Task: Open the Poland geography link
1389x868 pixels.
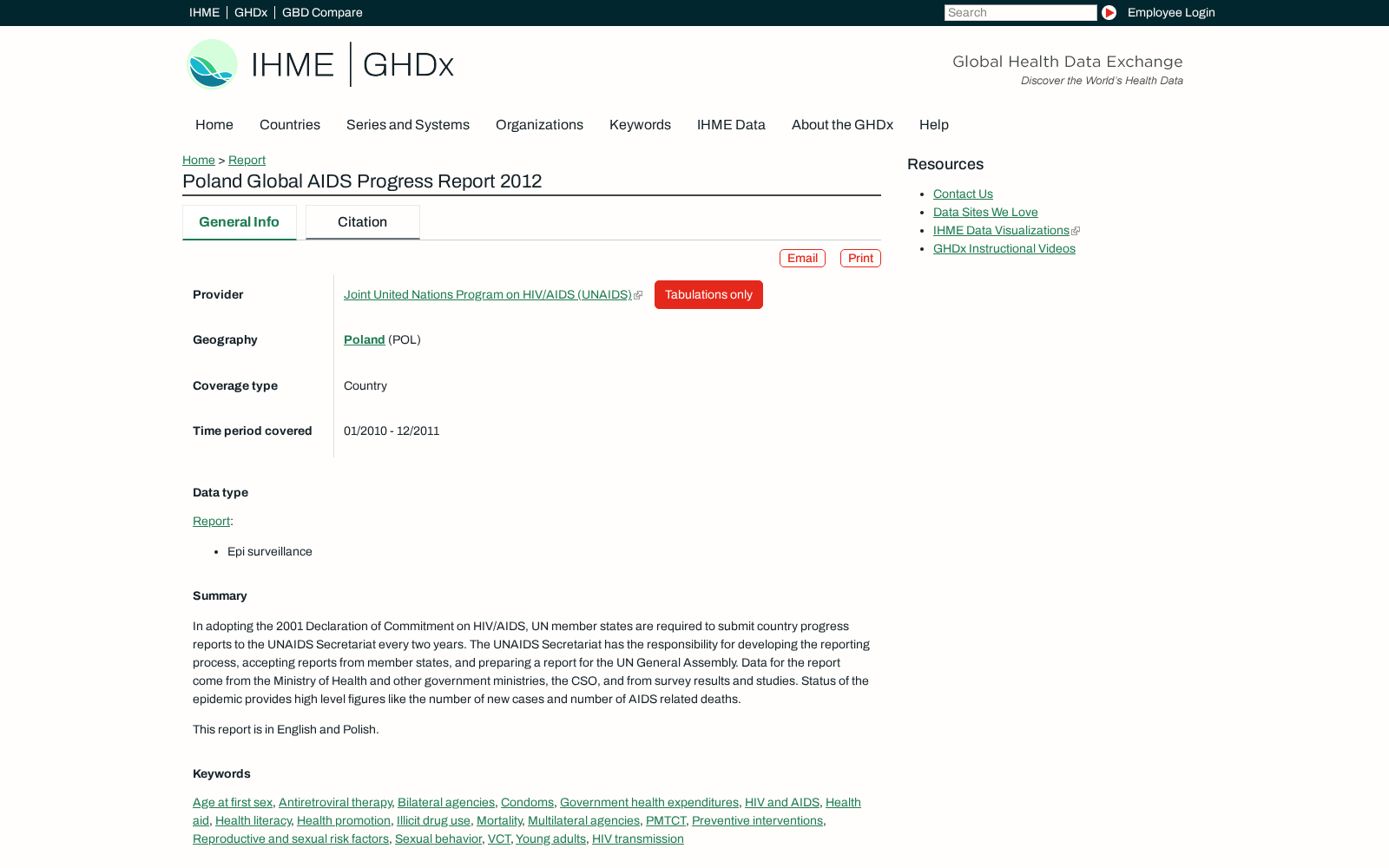Action: (365, 340)
